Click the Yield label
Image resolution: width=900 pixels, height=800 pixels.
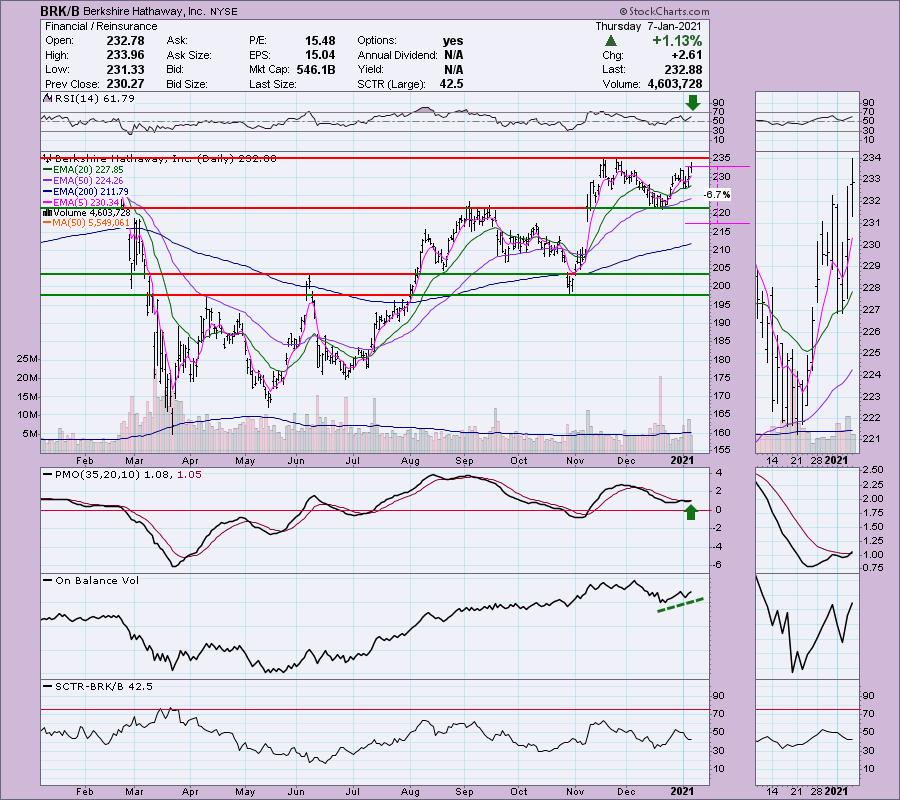(x=371, y=69)
